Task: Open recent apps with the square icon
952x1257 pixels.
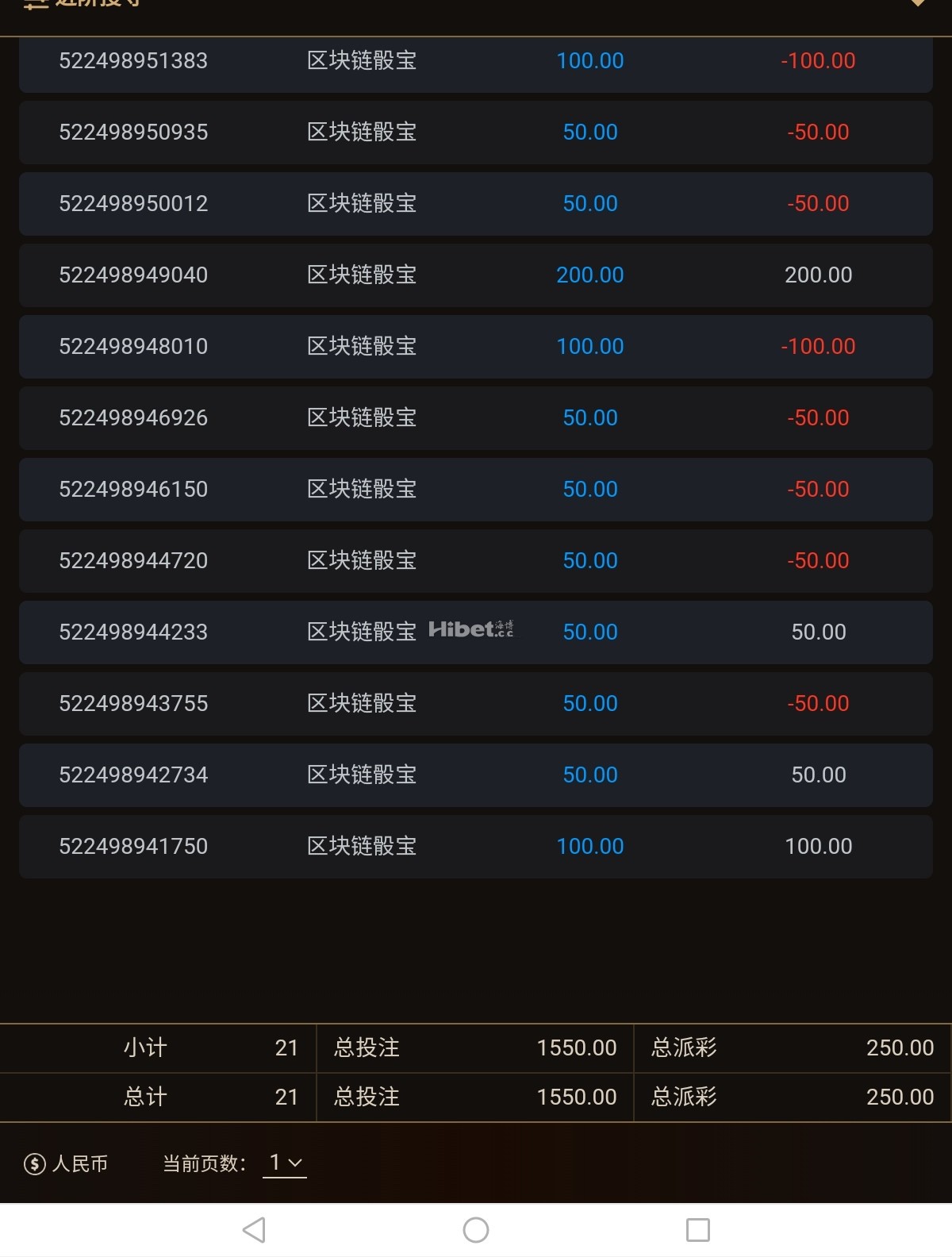Action: (x=697, y=1230)
